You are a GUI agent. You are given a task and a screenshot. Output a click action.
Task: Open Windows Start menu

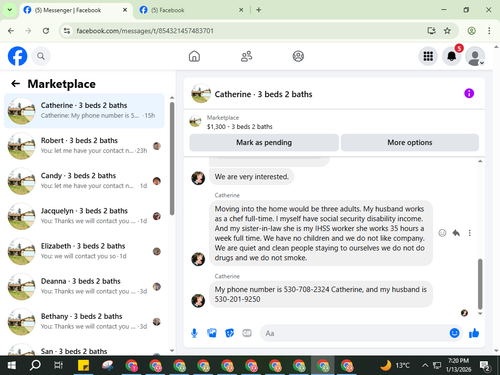[x=11, y=365]
